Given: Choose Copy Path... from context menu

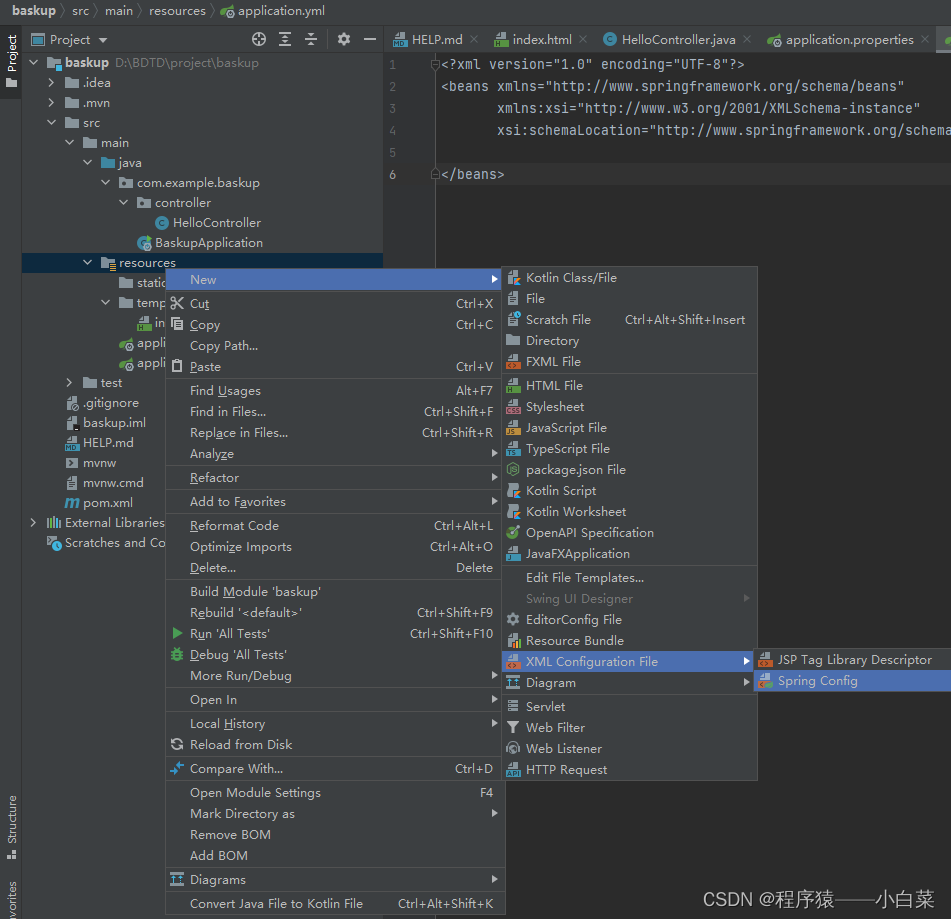Looking at the screenshot, I should 335,346.
